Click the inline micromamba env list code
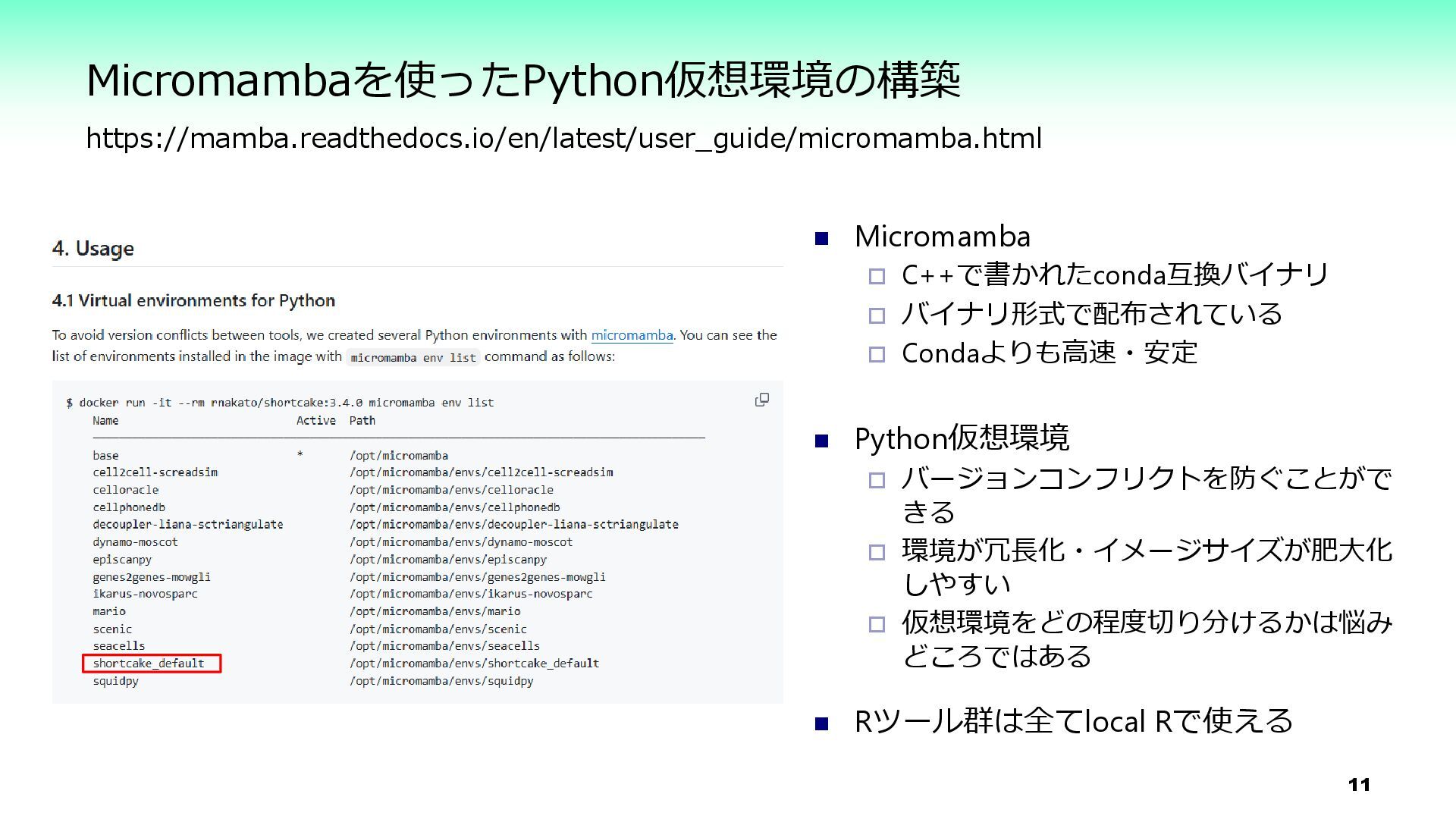1456x819 pixels. click(413, 357)
